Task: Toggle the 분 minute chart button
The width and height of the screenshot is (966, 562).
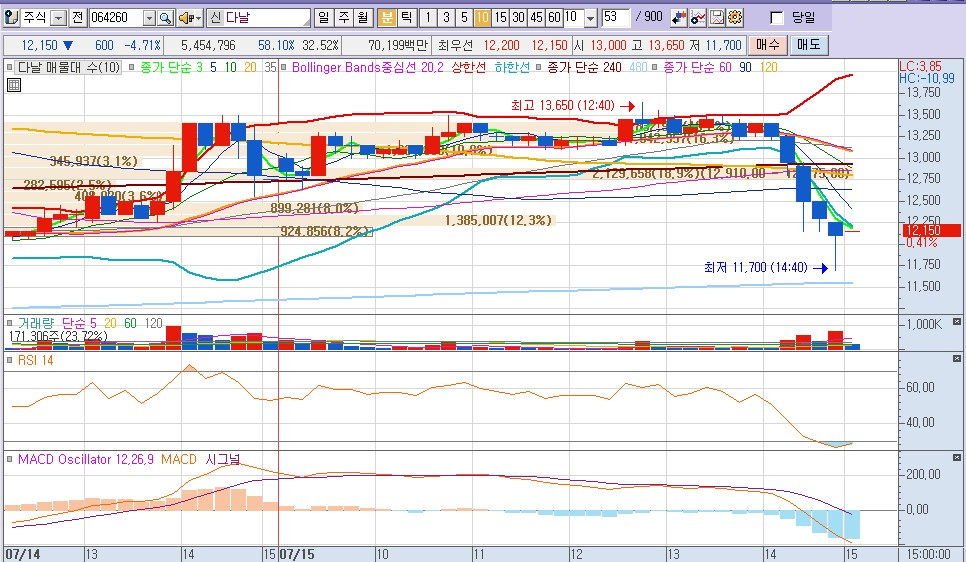Action: (386, 18)
